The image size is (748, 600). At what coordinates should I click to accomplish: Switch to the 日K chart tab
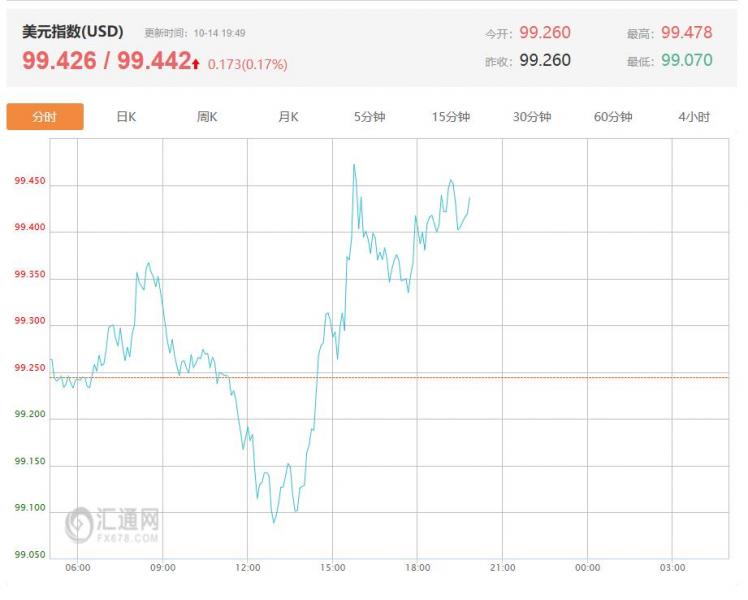tap(126, 117)
